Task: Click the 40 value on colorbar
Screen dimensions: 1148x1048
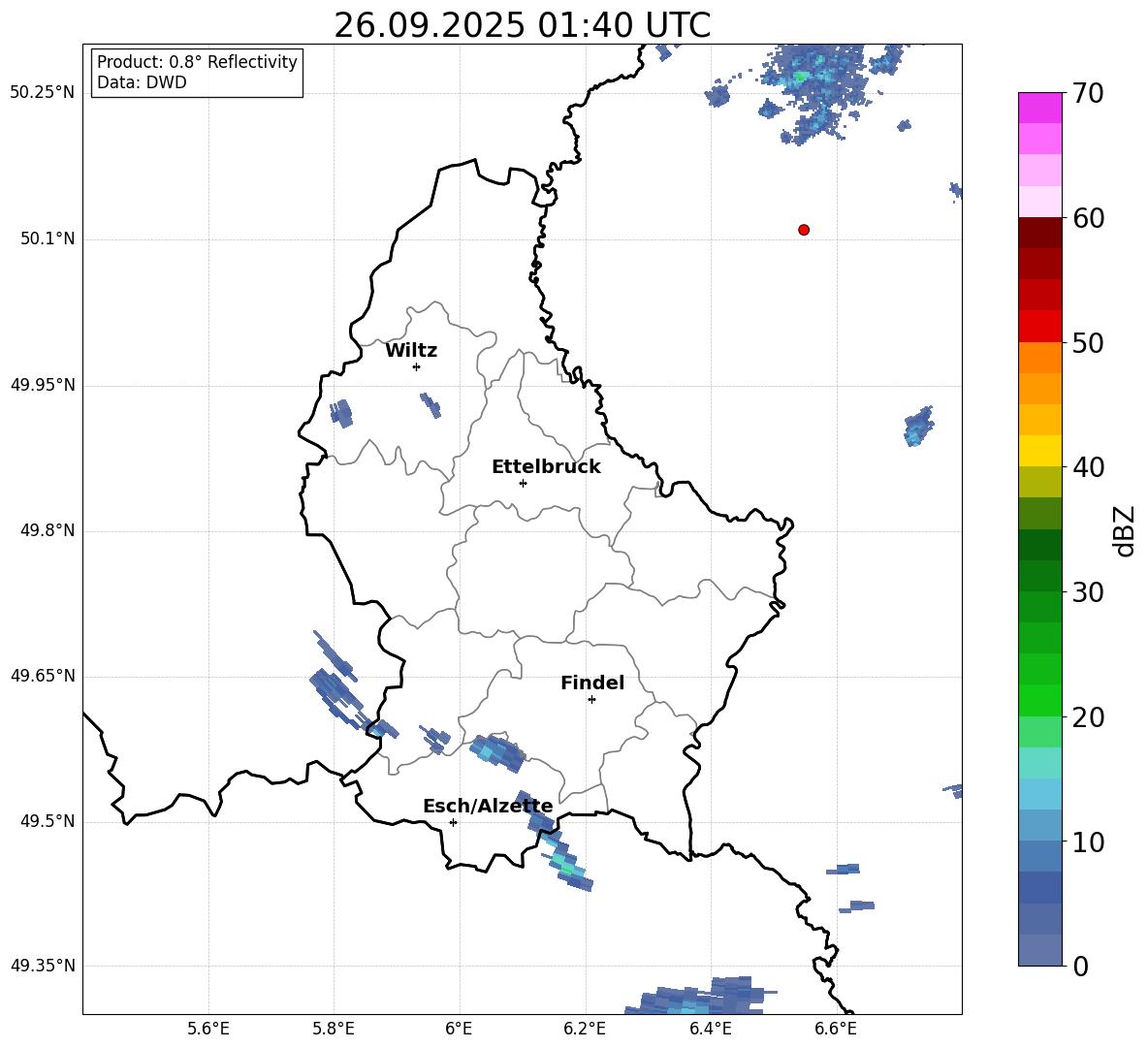Action: (1088, 467)
